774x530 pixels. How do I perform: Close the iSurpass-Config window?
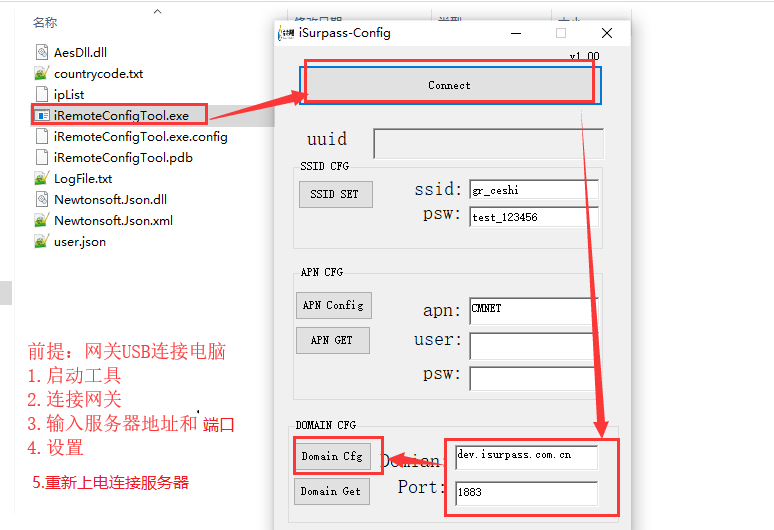[x=607, y=33]
